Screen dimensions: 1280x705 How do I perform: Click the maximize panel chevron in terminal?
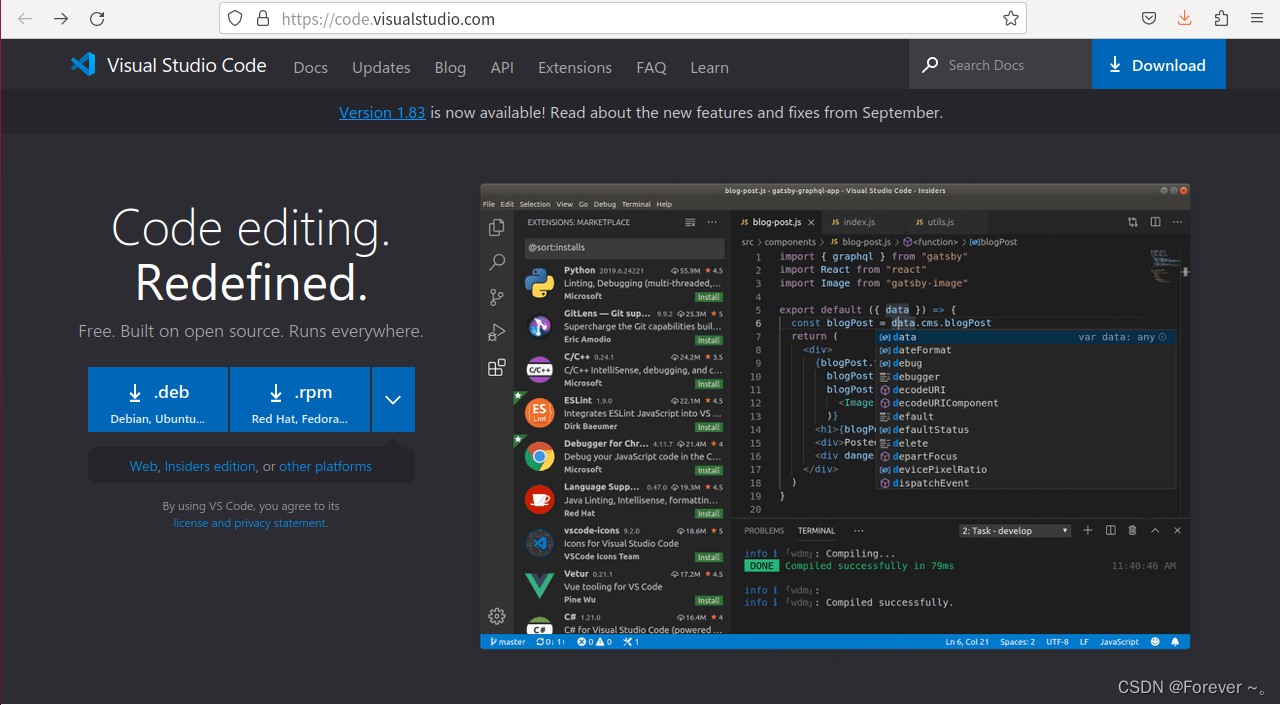click(1155, 530)
